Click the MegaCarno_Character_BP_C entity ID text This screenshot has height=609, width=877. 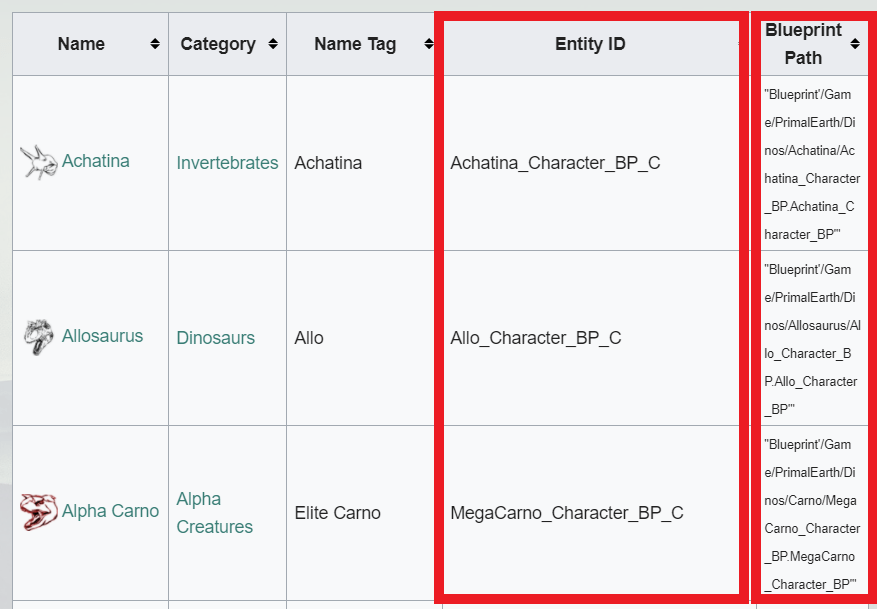(567, 513)
